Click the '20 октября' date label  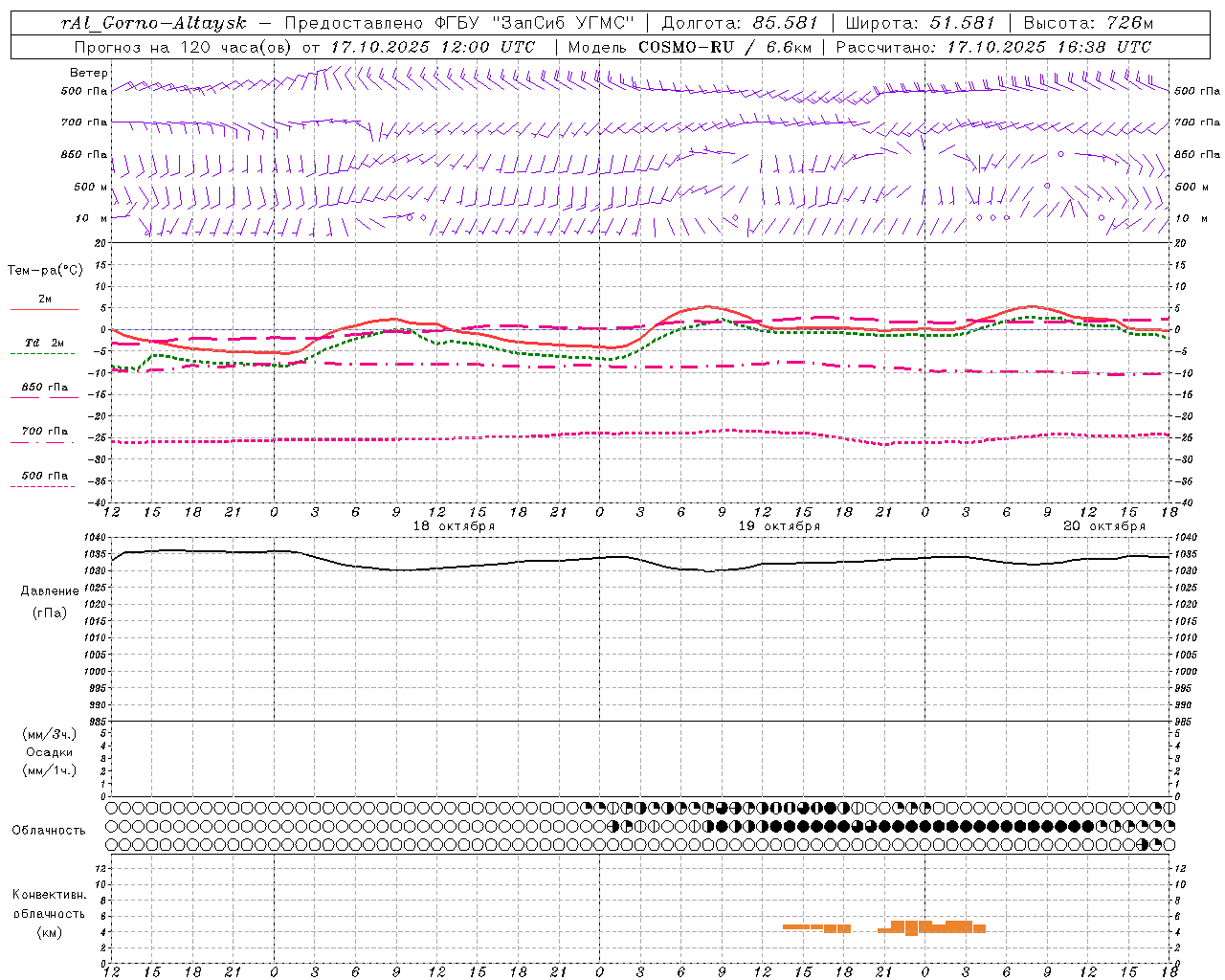1104,526
